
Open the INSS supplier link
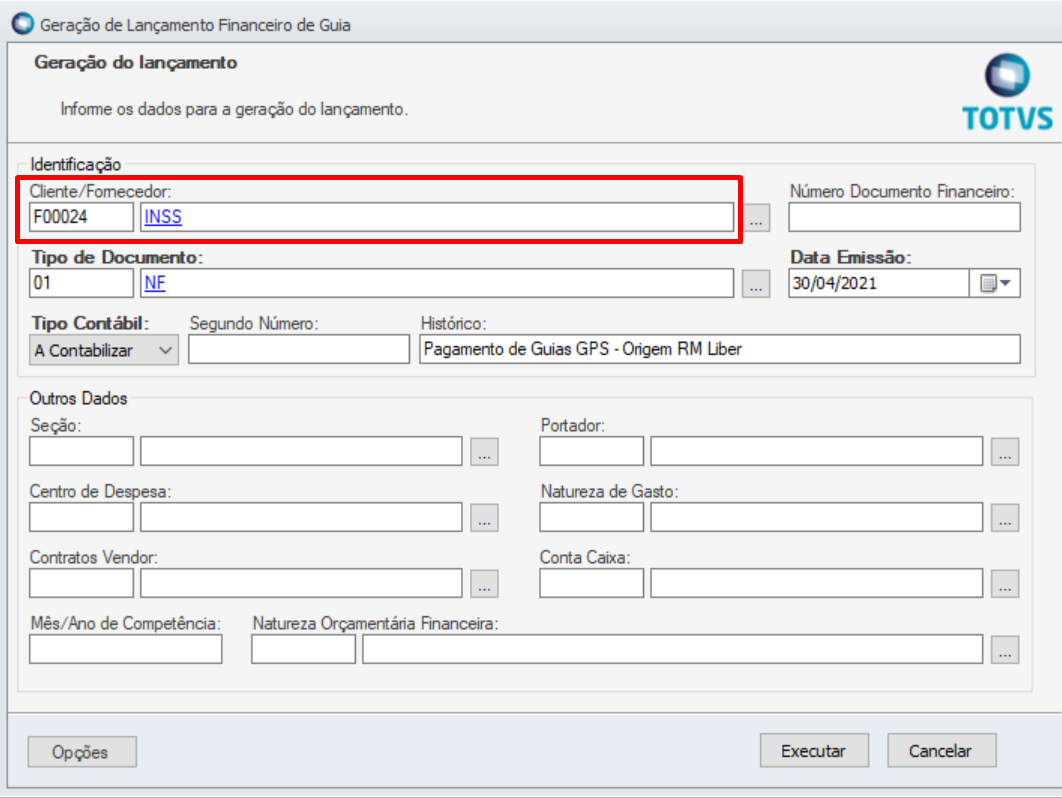pos(163,217)
